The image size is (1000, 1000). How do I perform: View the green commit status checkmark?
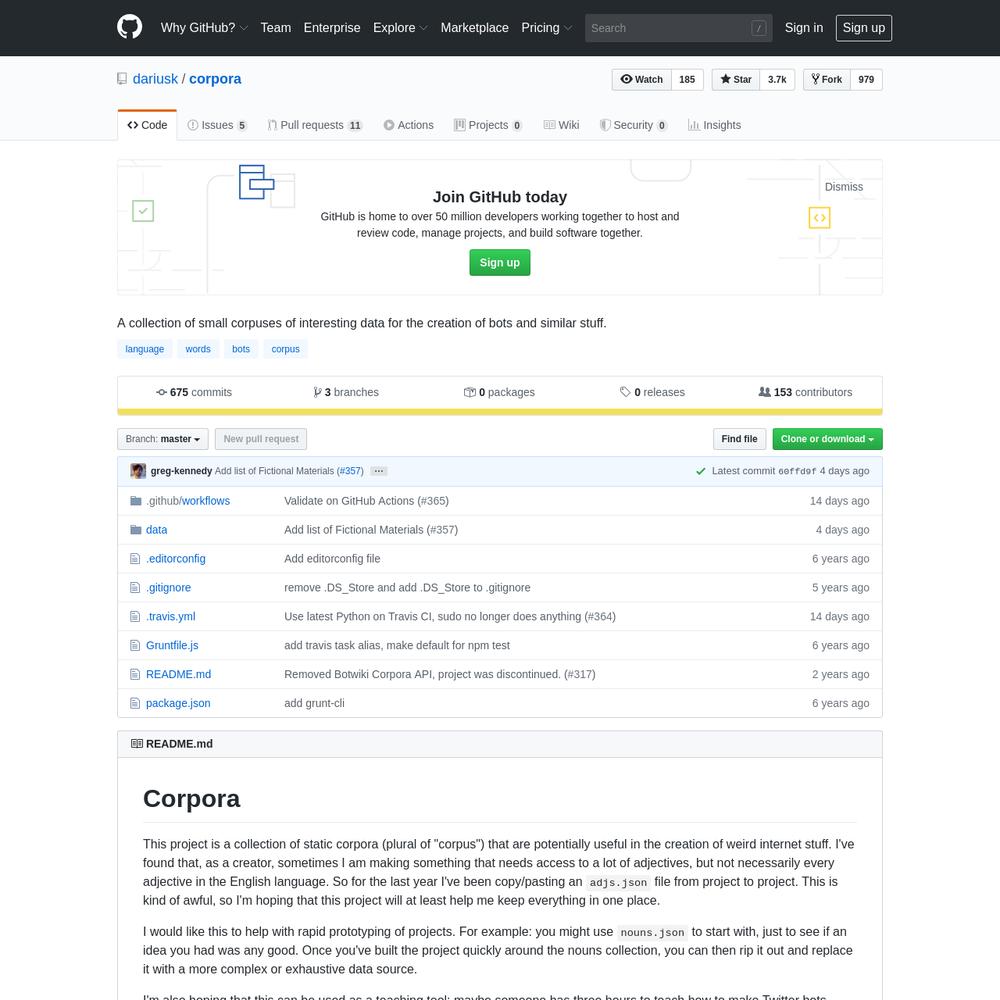click(700, 471)
